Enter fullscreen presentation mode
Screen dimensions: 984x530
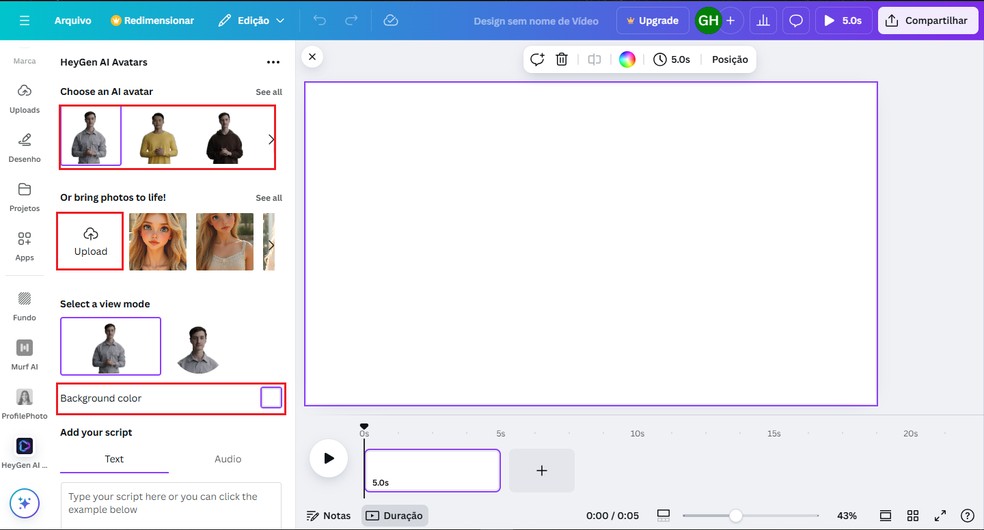(940, 516)
